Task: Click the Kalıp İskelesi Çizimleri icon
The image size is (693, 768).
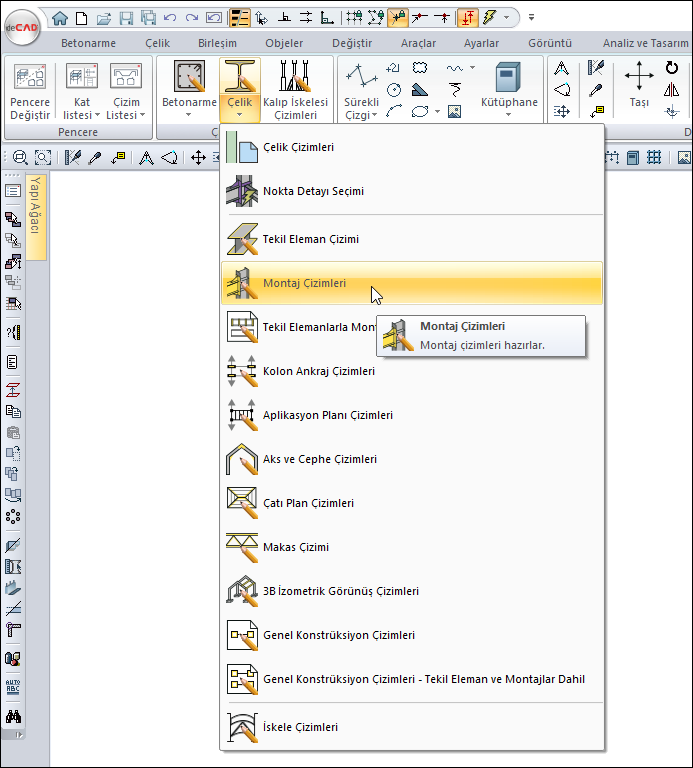Action: coord(295,79)
